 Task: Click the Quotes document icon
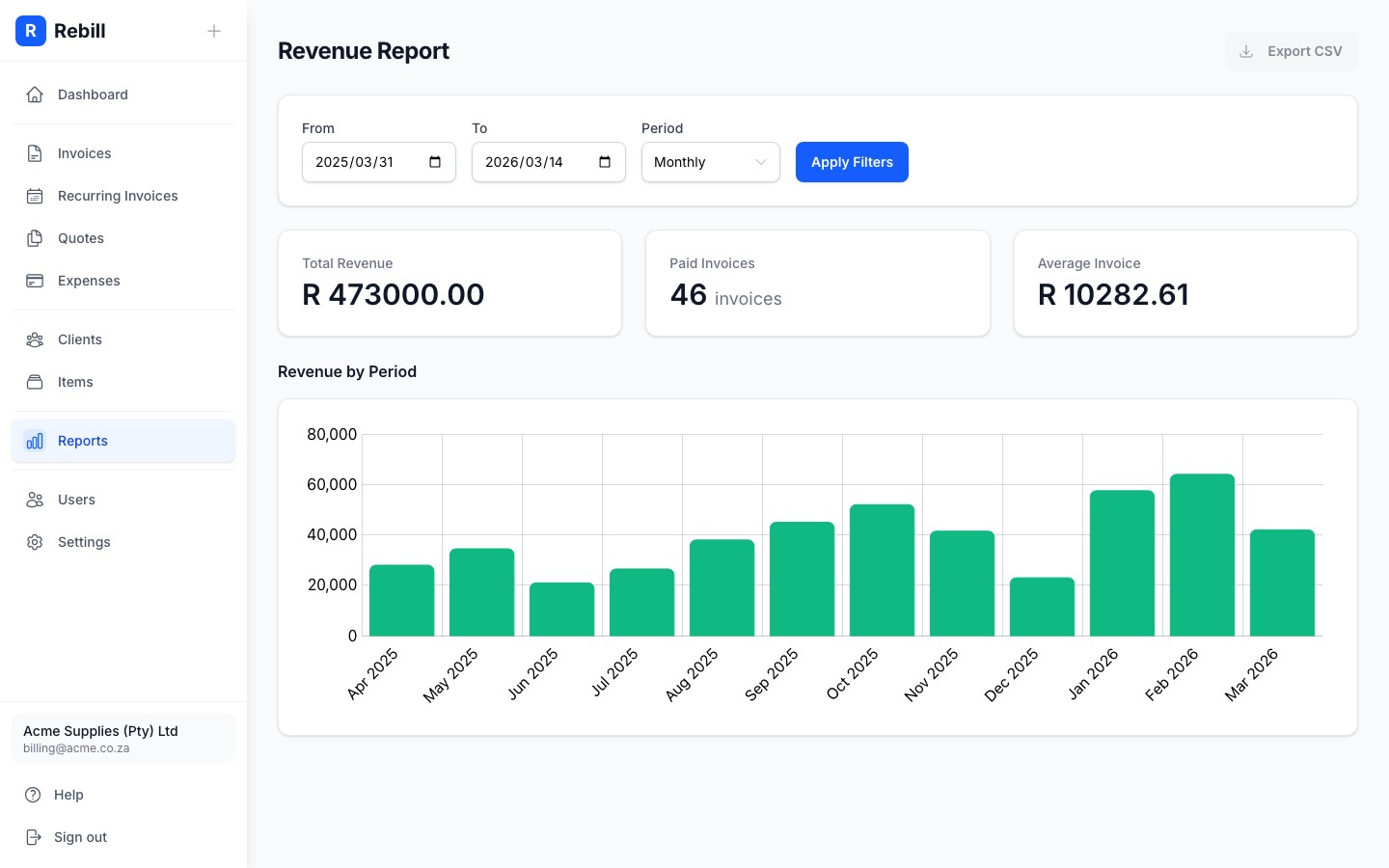click(x=35, y=238)
